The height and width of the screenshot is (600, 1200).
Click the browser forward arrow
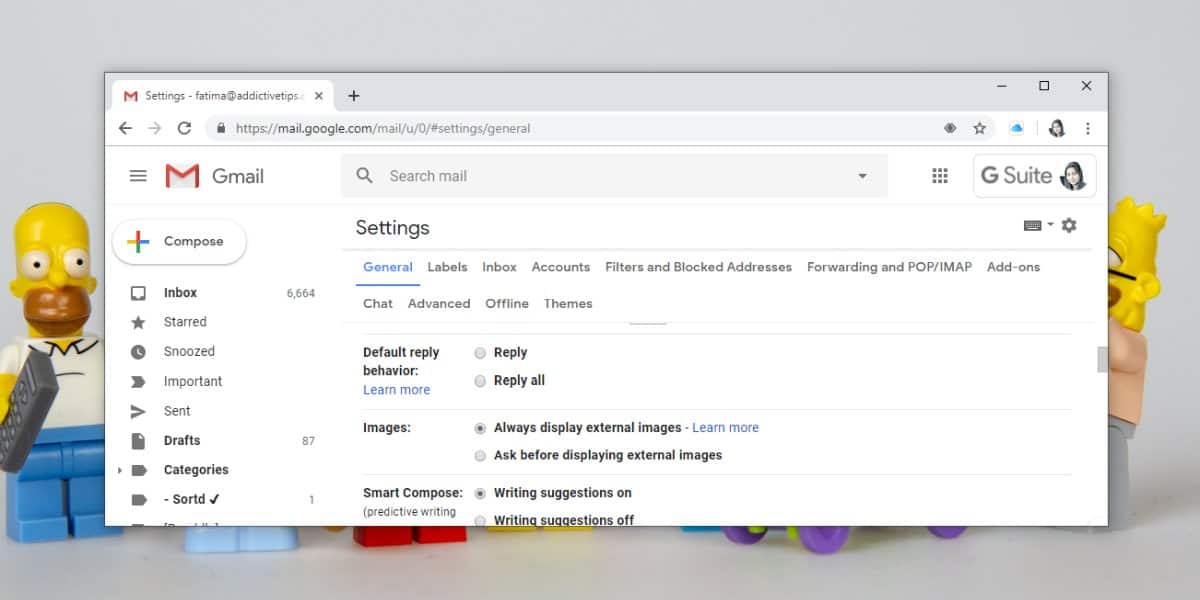154,128
